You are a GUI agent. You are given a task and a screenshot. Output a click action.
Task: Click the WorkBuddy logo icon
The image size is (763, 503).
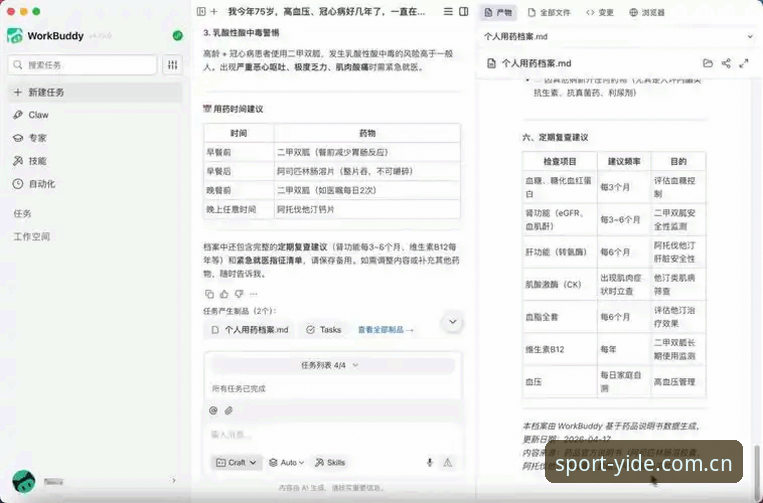click(x=15, y=36)
